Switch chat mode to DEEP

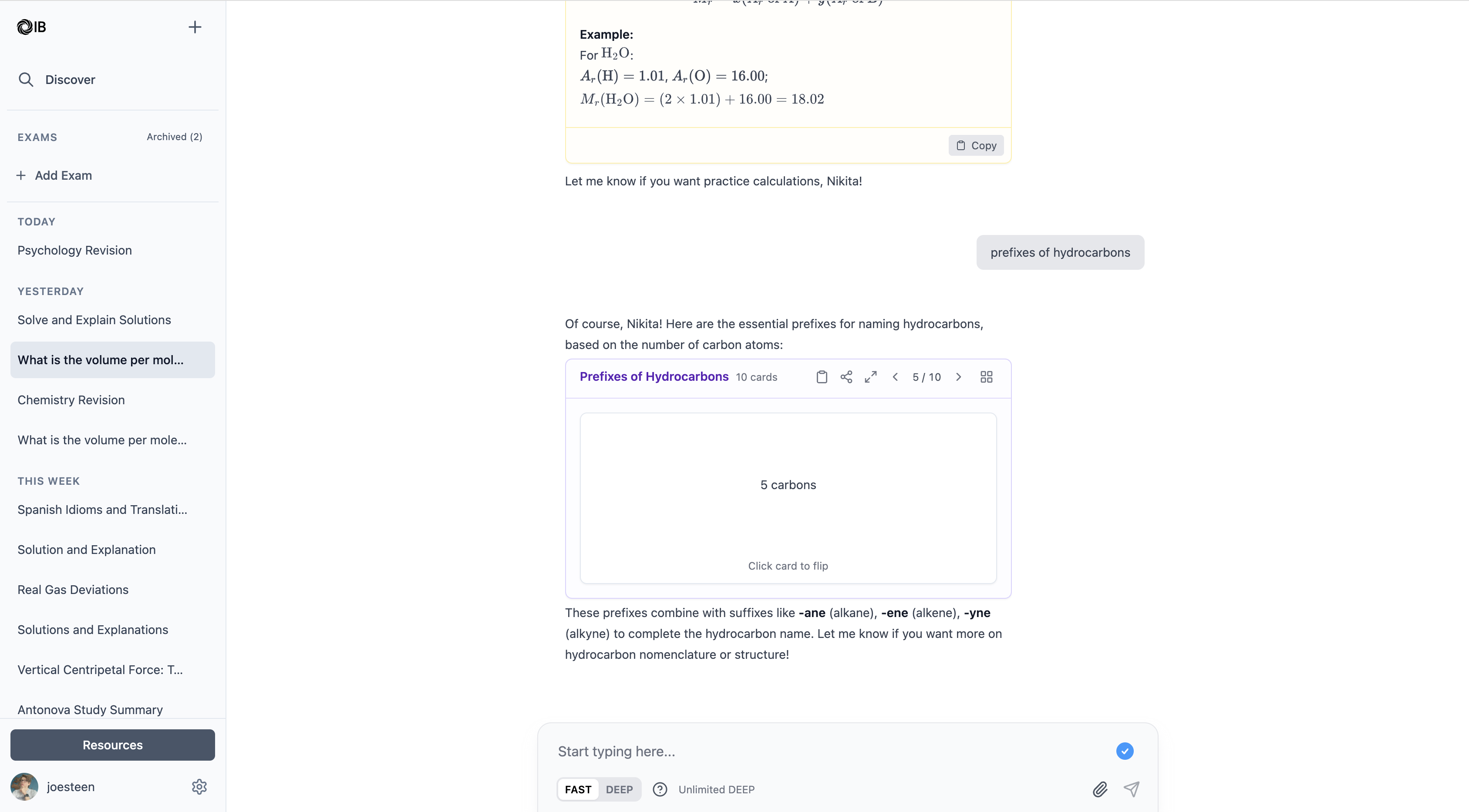[619, 789]
